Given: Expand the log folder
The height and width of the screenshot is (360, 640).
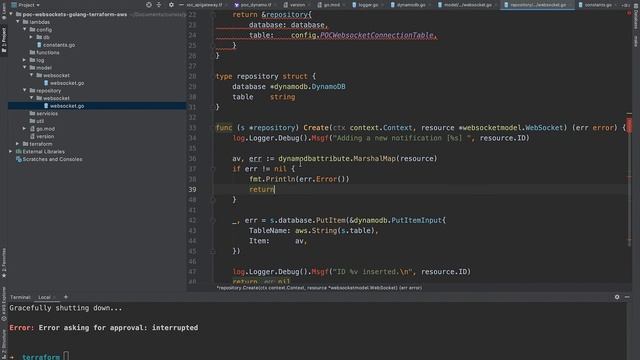Looking at the screenshot, I should pos(25,60).
